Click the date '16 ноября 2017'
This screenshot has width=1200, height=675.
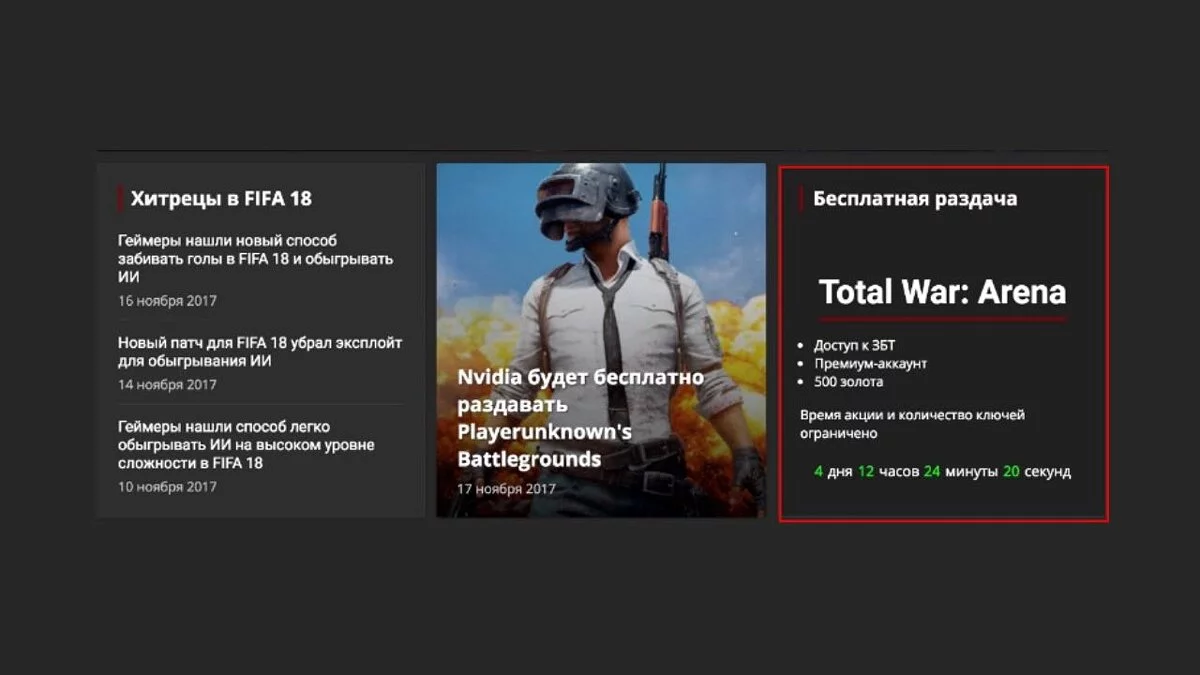167,301
